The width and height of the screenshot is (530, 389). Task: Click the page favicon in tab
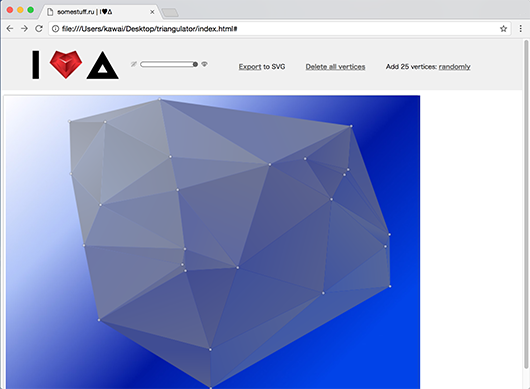[50, 12]
